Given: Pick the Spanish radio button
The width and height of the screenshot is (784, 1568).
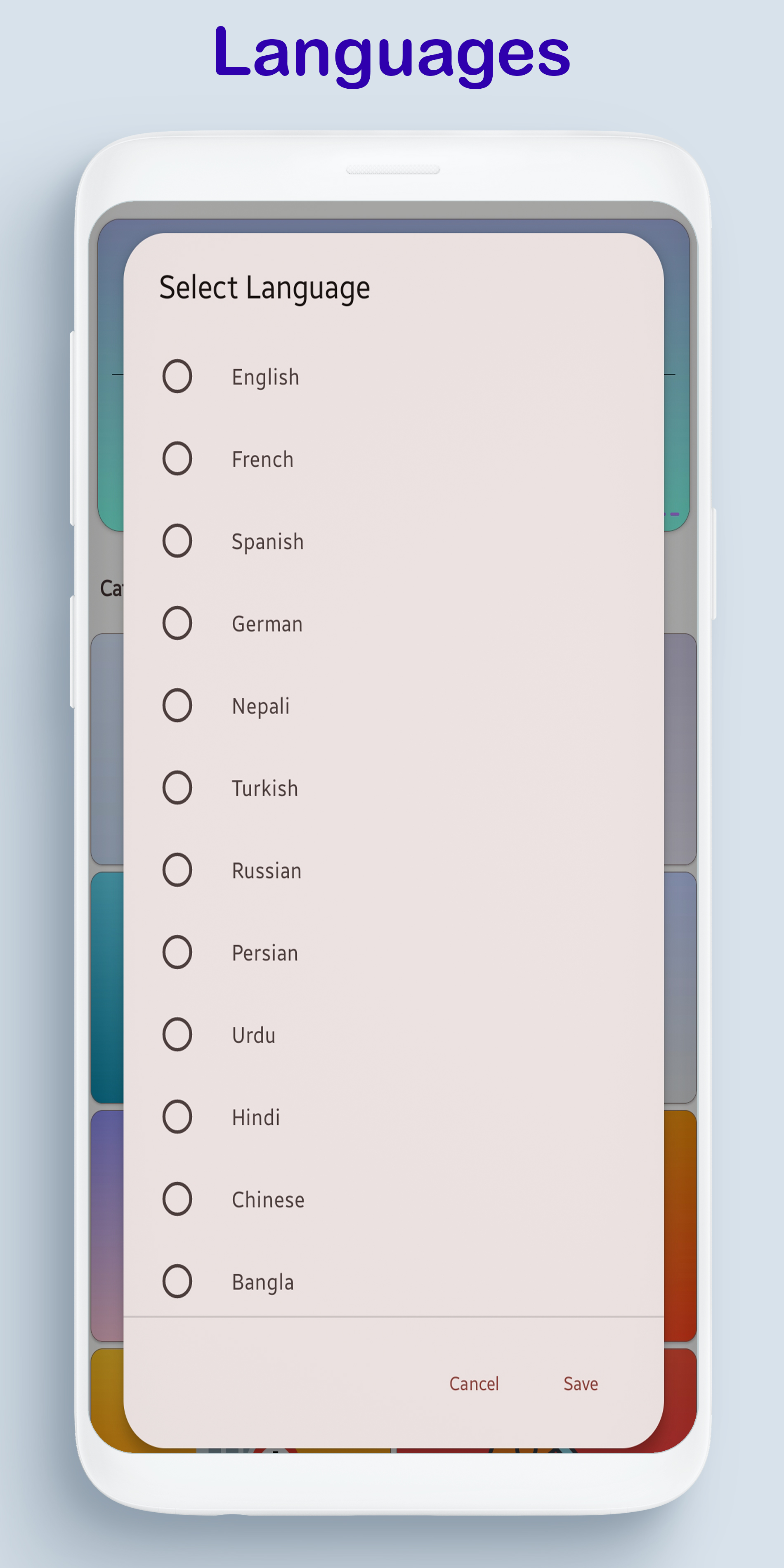Looking at the screenshot, I should click(x=177, y=541).
